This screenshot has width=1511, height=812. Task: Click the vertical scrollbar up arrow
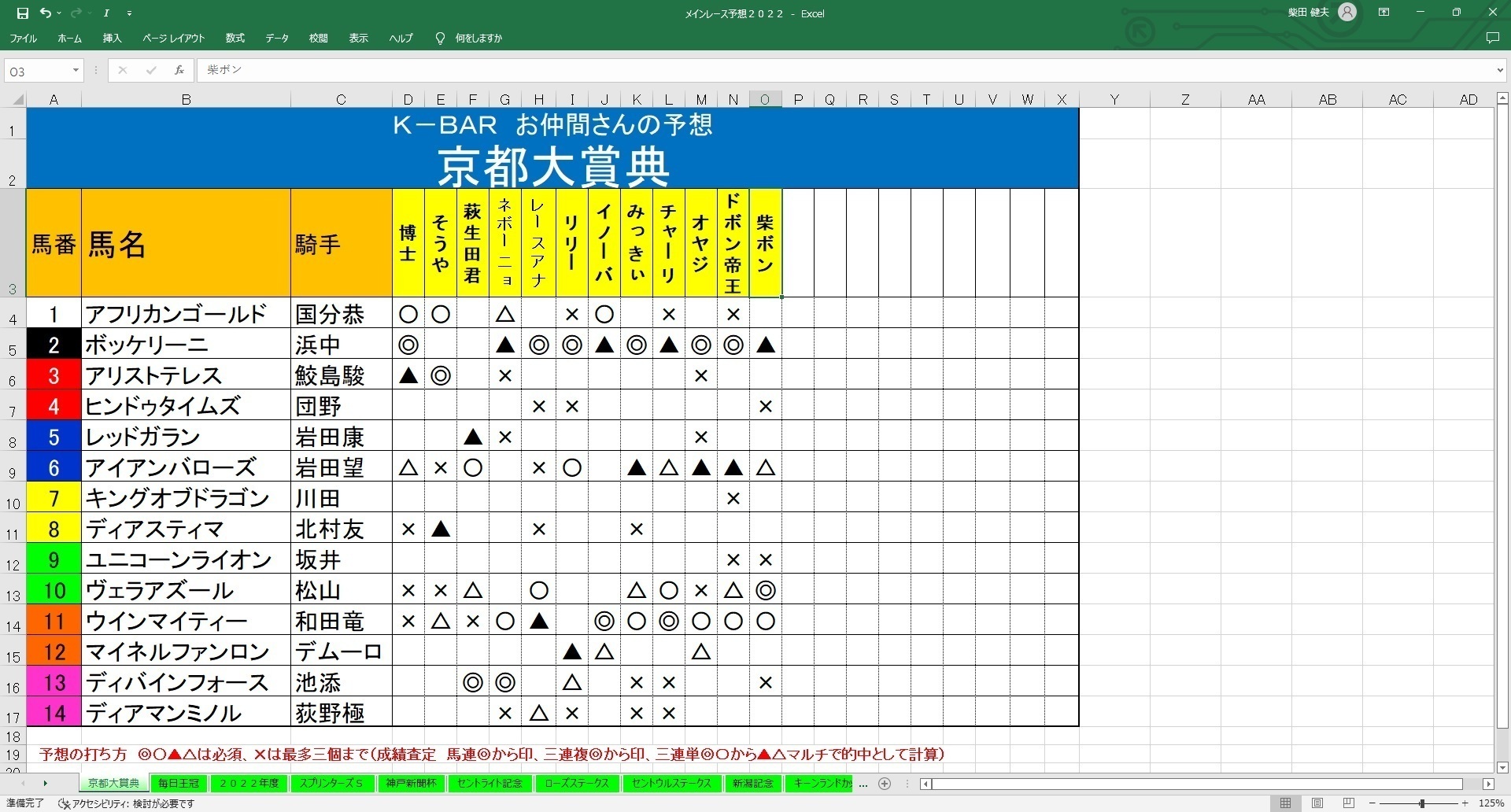pyautogui.click(x=1502, y=99)
